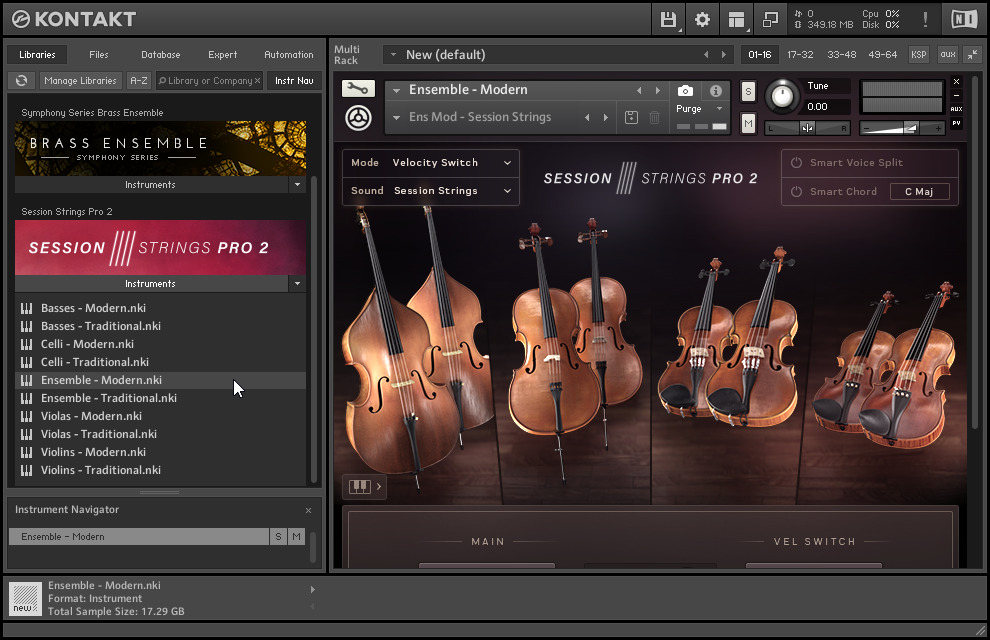Click the NI logo button
This screenshot has width=990, height=640.
[963, 20]
